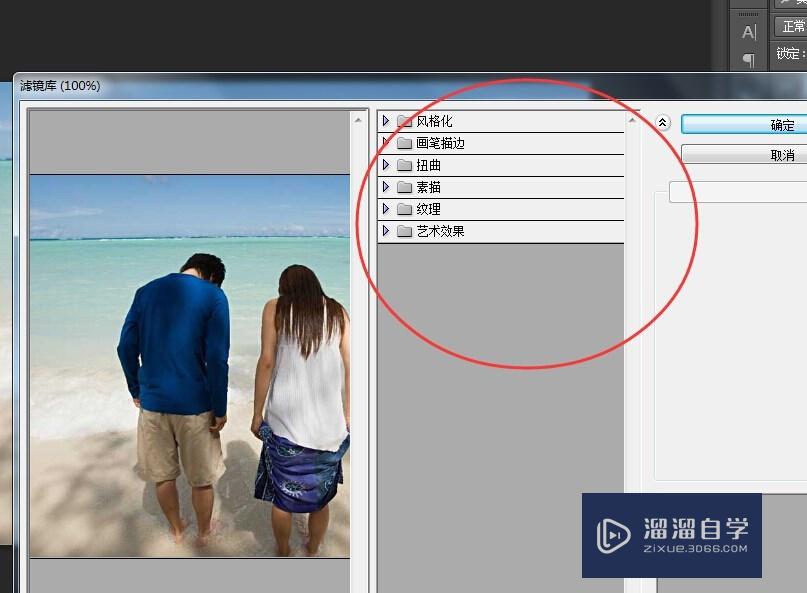Open the Character panel icon in Photoshop

[749, 32]
